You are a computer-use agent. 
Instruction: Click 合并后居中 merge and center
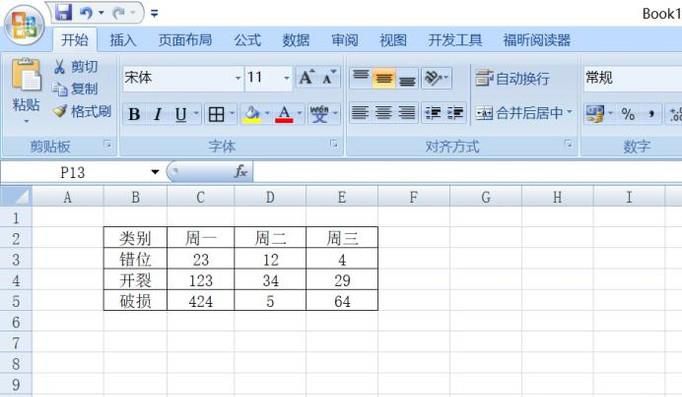pos(519,113)
